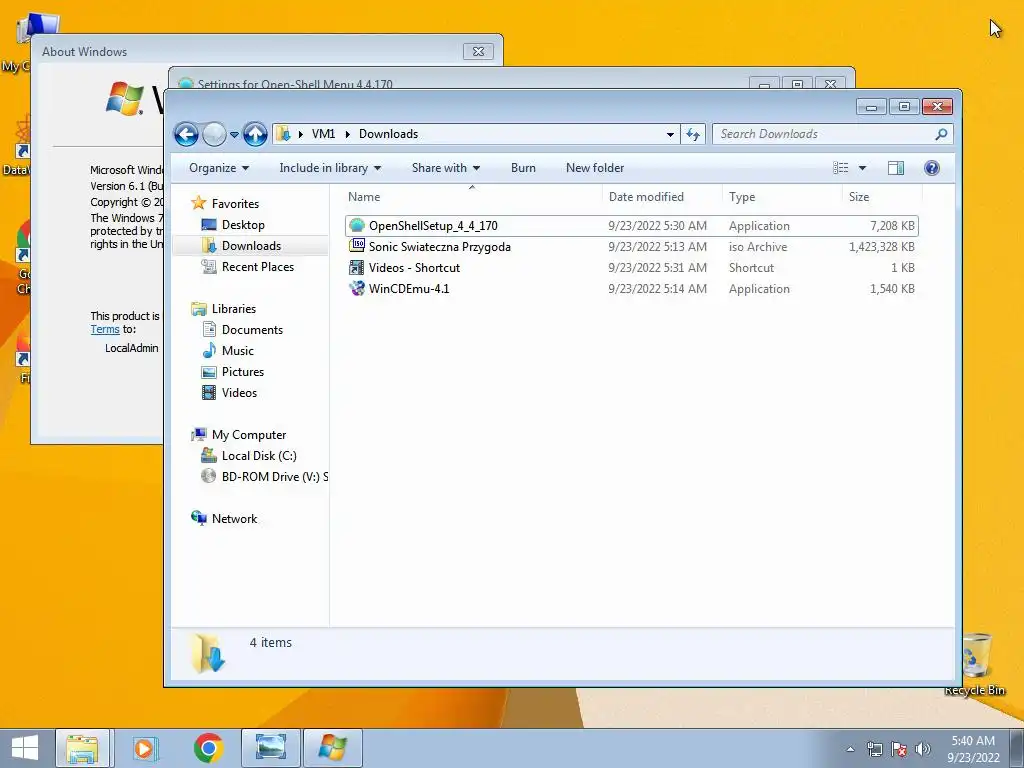Viewport: 1024px width, 768px height.
Task: Open Google Chrome from the taskbar
Action: (208, 748)
